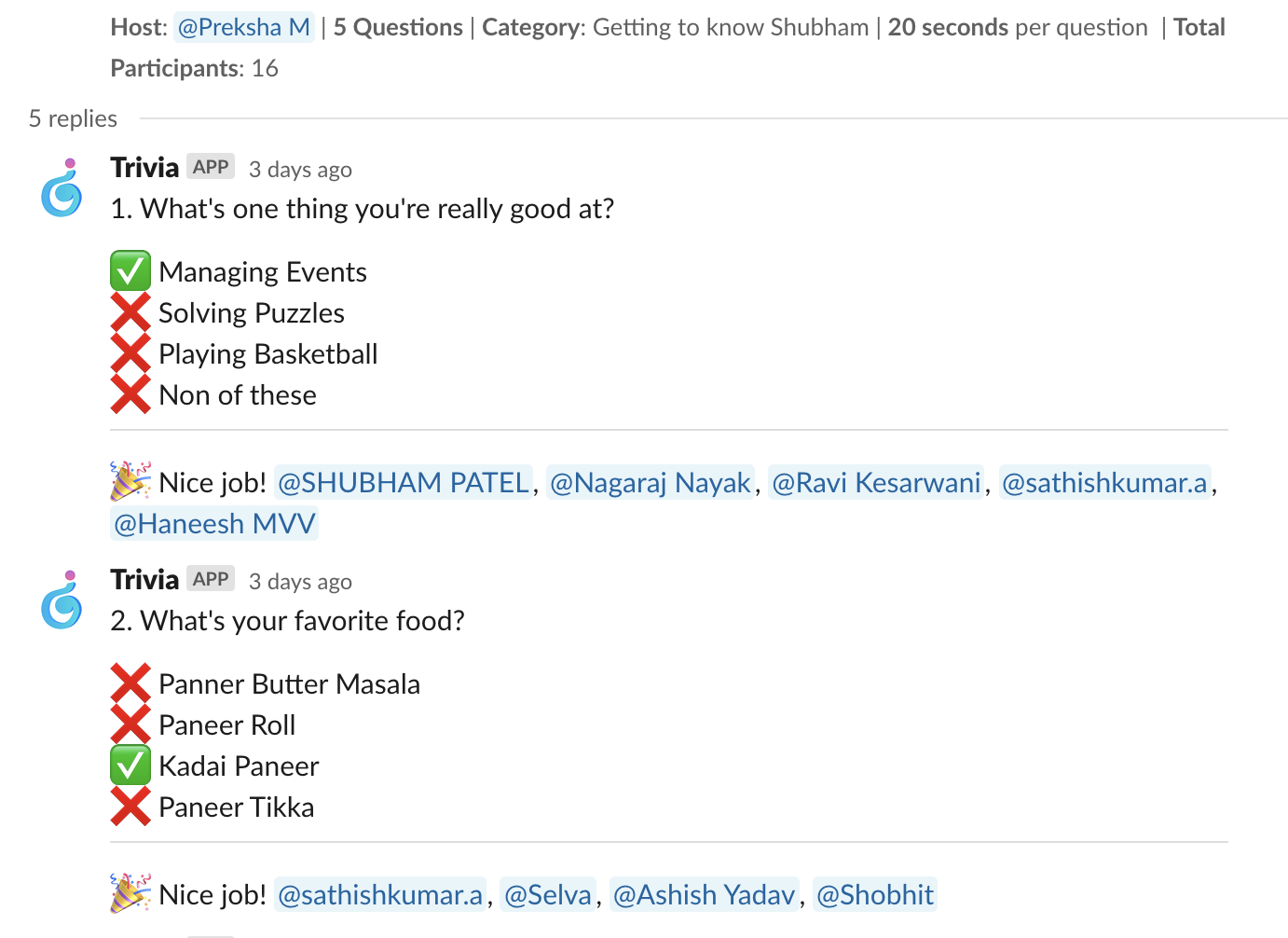The height and width of the screenshot is (938, 1288).
Task: Click the '5 replies' thread label
Action: [x=73, y=118]
